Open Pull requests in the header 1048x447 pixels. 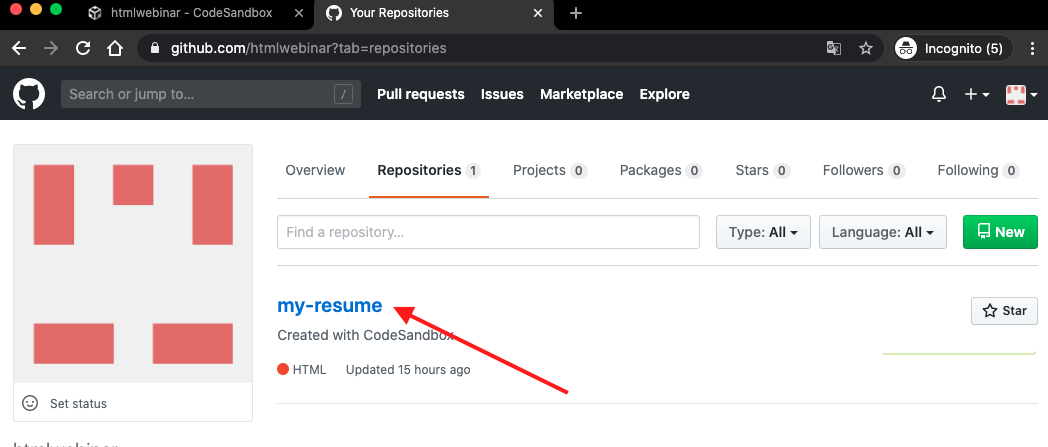click(x=421, y=94)
